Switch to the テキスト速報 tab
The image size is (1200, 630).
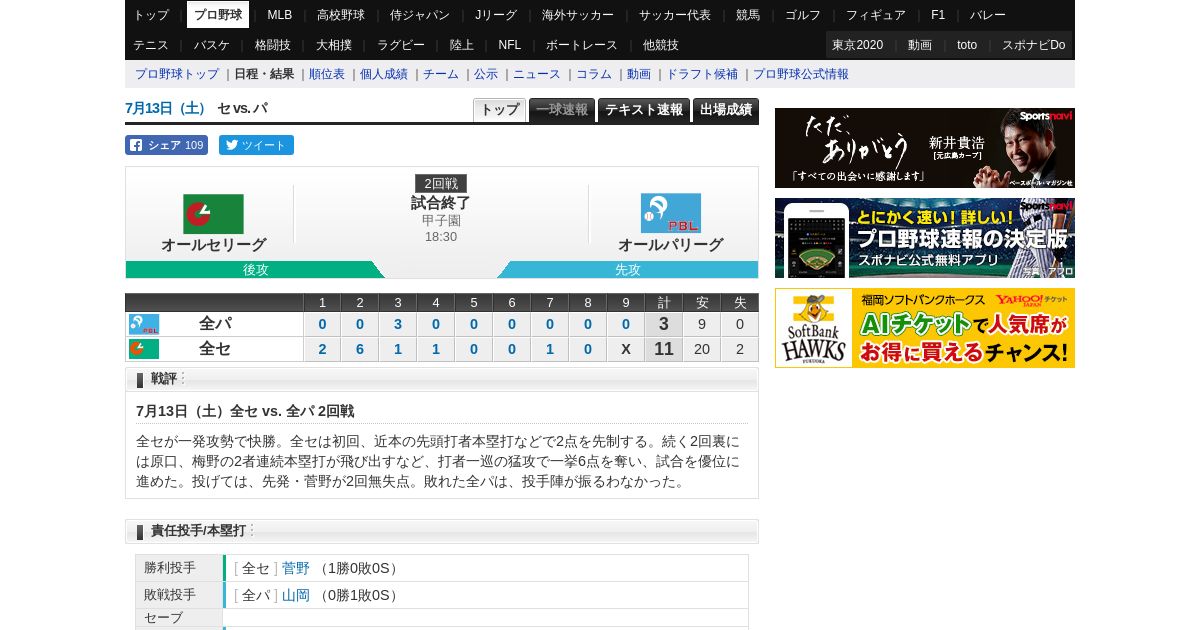pyautogui.click(x=644, y=110)
